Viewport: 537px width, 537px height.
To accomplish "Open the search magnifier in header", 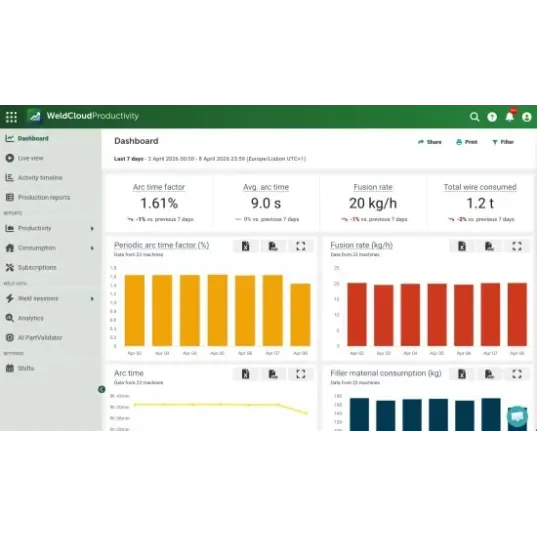I will tap(474, 117).
